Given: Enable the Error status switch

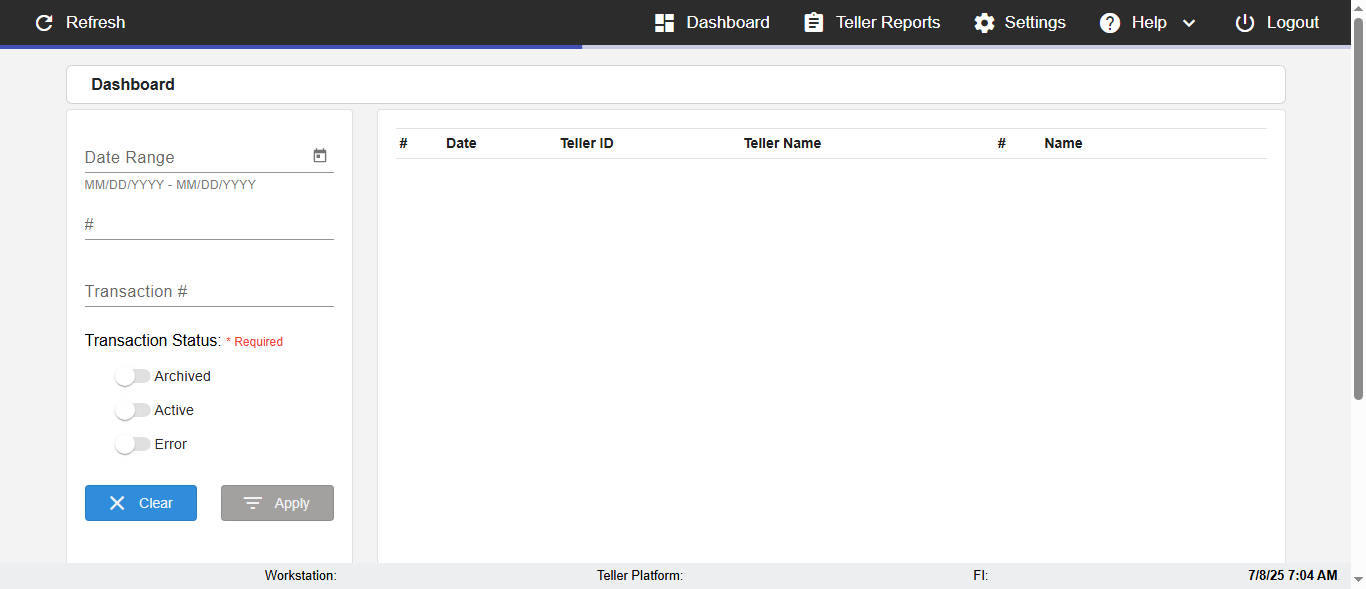Looking at the screenshot, I should coord(132,444).
